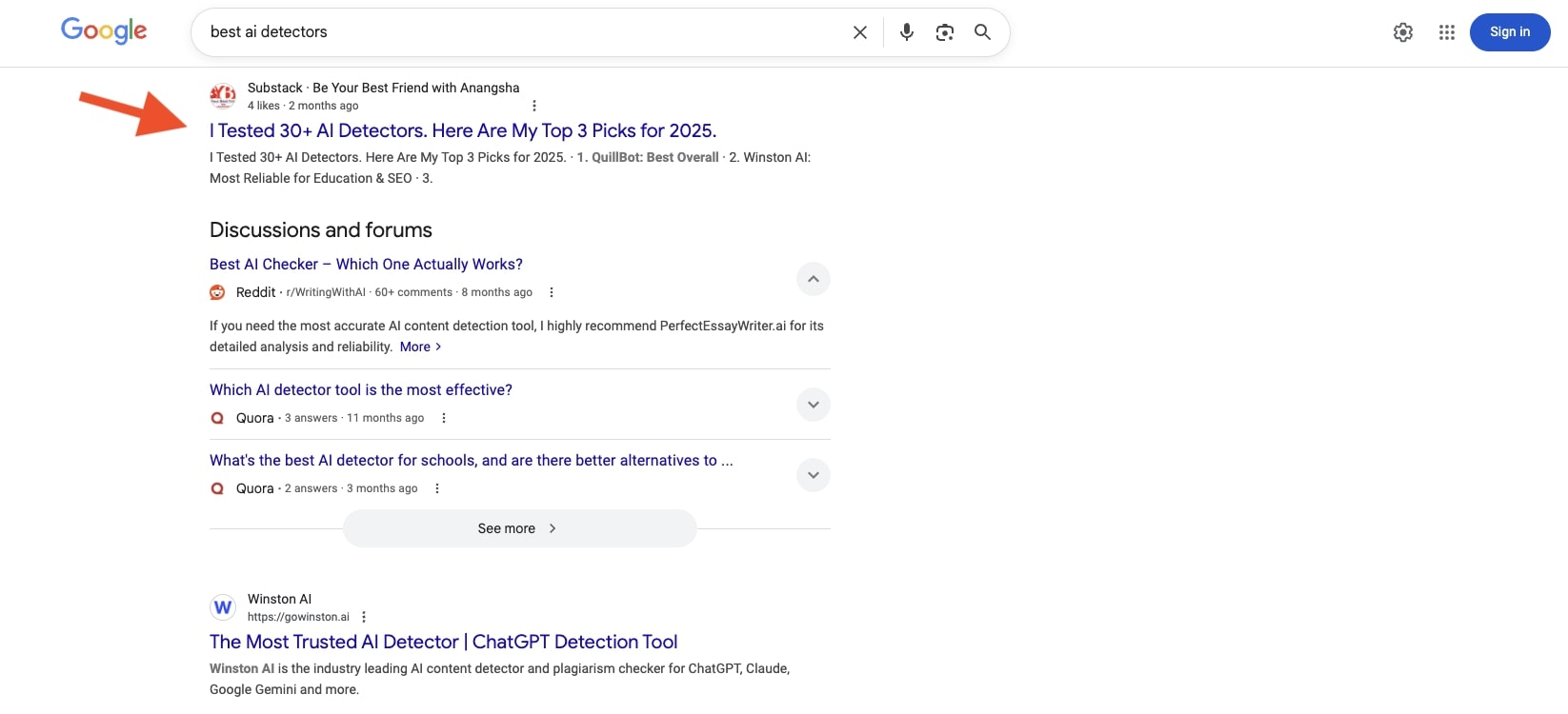1568x714 pixels.
Task: Click the Google logo
Action: [x=104, y=31]
